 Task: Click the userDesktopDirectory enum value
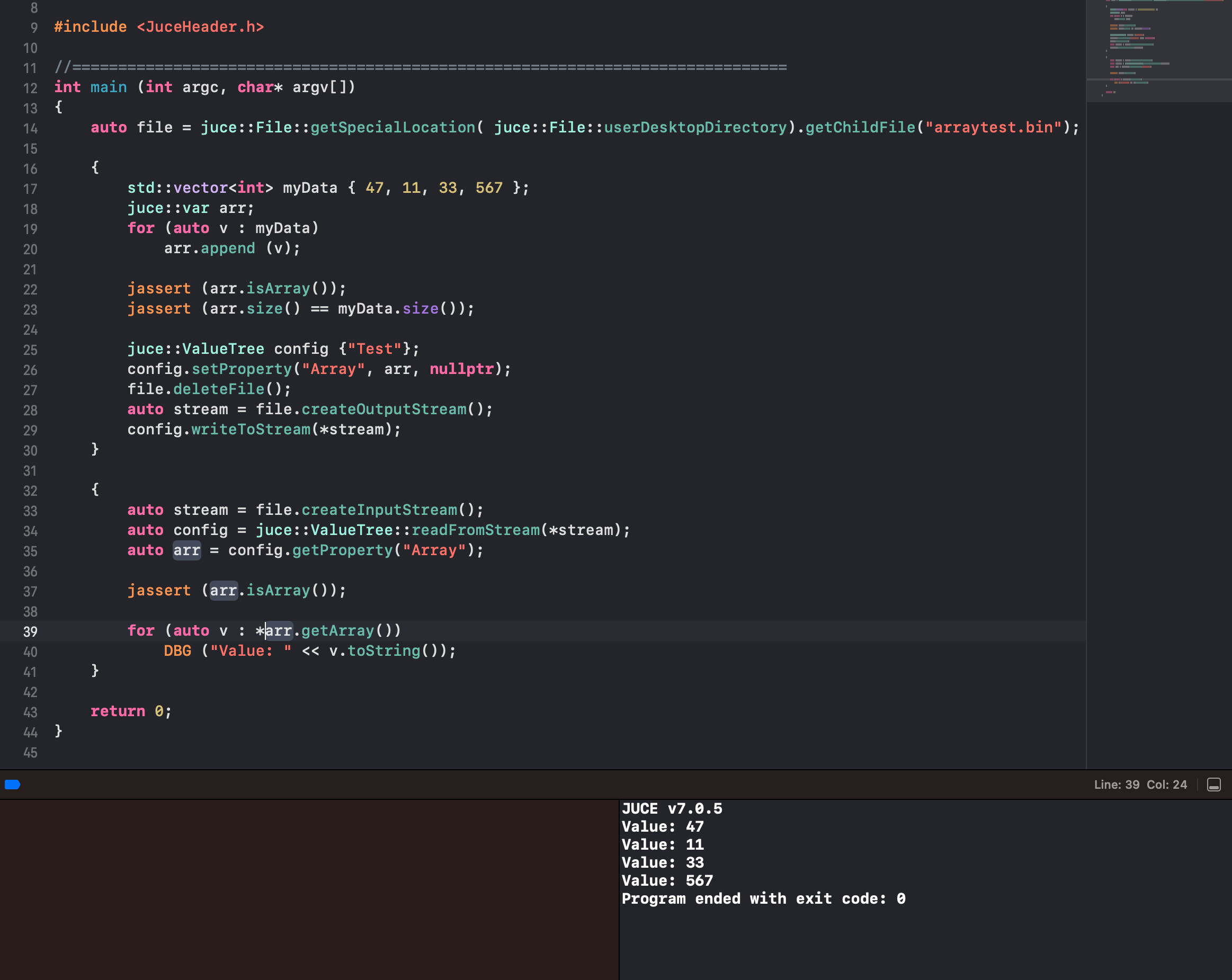[695, 128]
